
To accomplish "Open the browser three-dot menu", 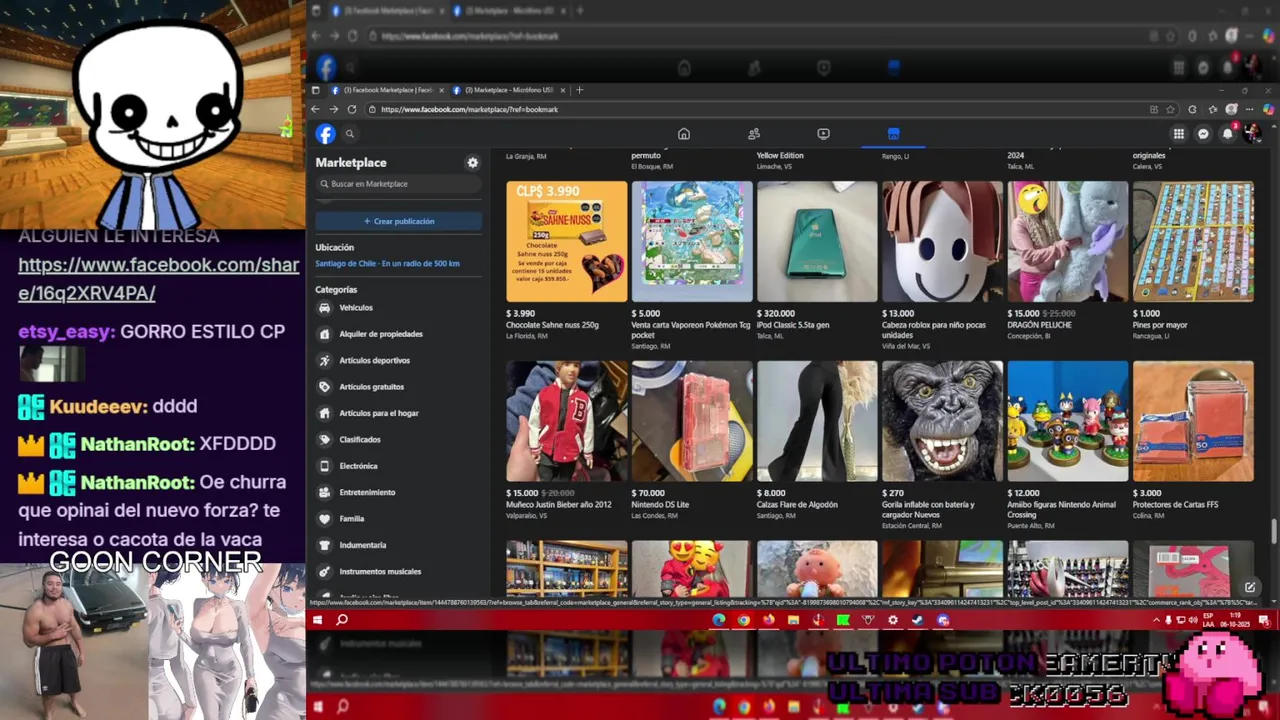I will pos(1250,109).
